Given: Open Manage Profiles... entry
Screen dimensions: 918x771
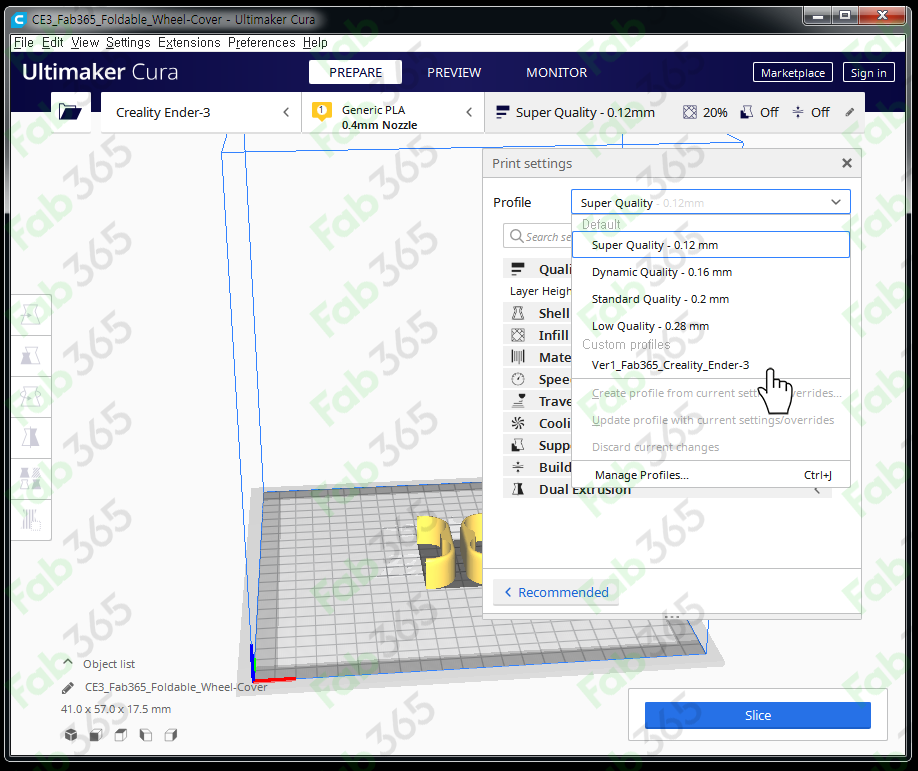Looking at the screenshot, I should click(x=711, y=475).
